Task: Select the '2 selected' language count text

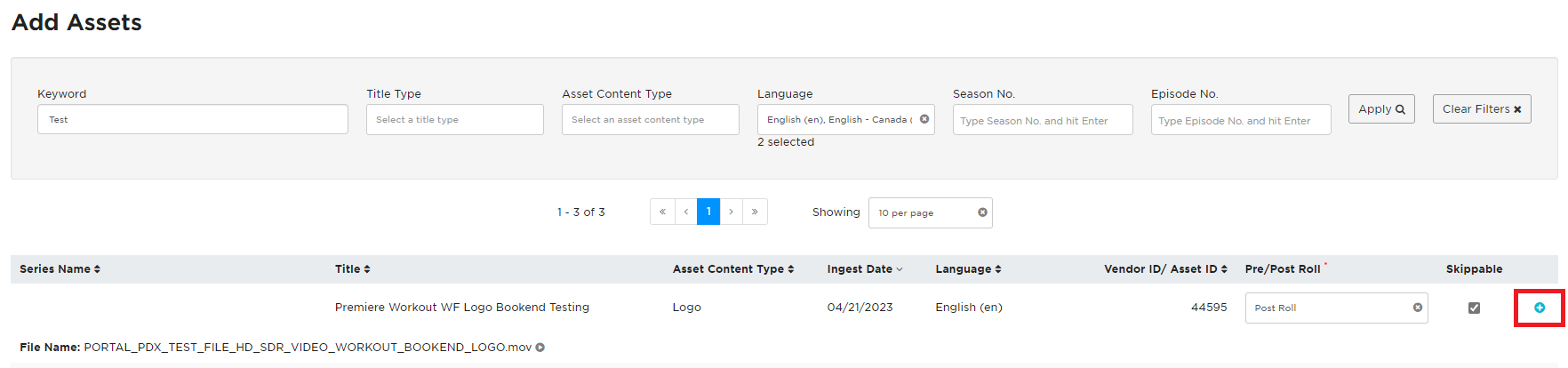Action: point(786,142)
